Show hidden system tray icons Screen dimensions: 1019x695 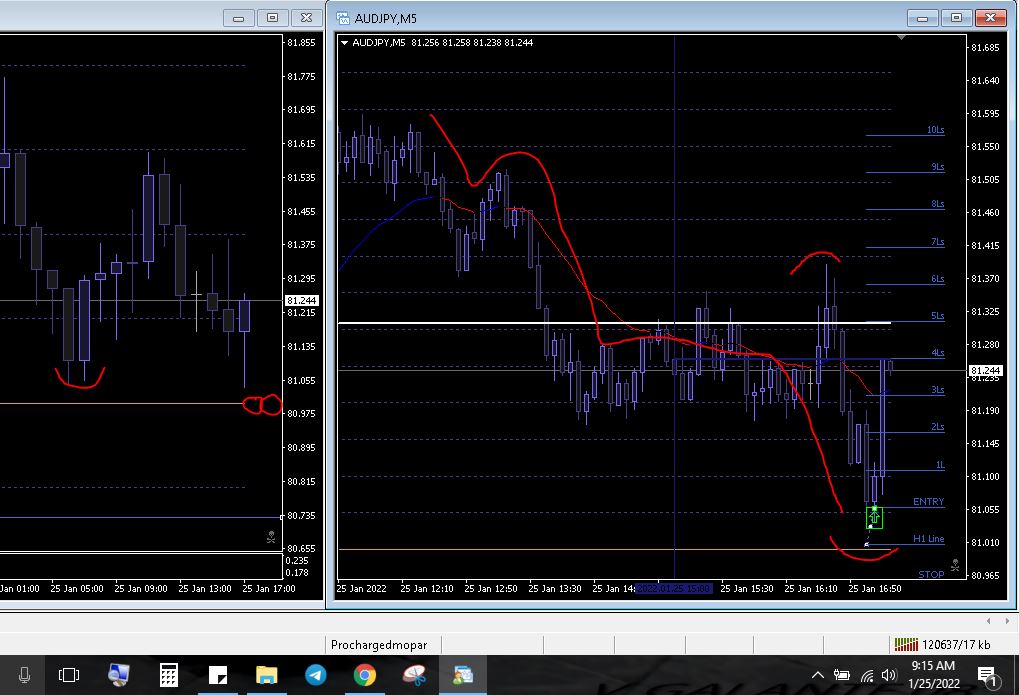pos(818,675)
